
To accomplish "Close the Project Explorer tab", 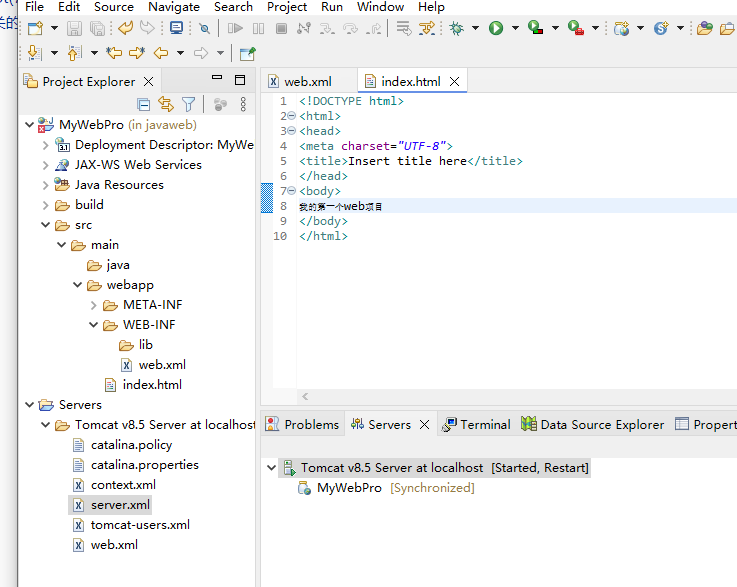I will pyautogui.click(x=149, y=82).
